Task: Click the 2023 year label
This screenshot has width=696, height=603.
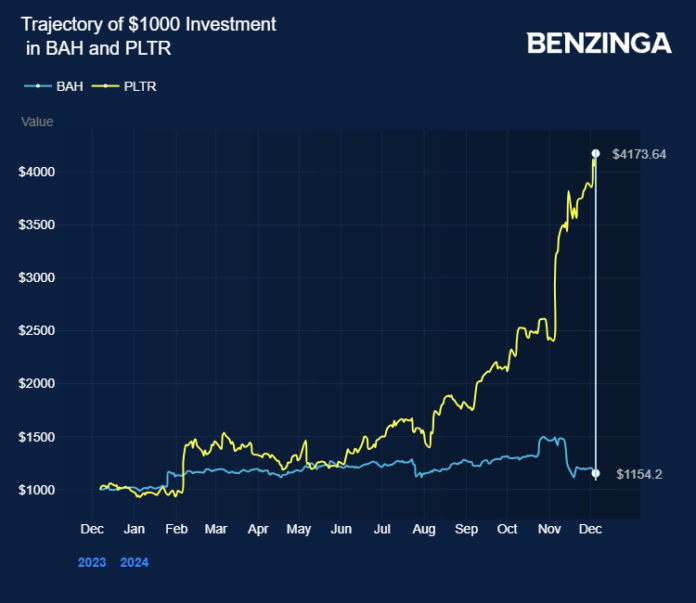Action: pos(93,563)
